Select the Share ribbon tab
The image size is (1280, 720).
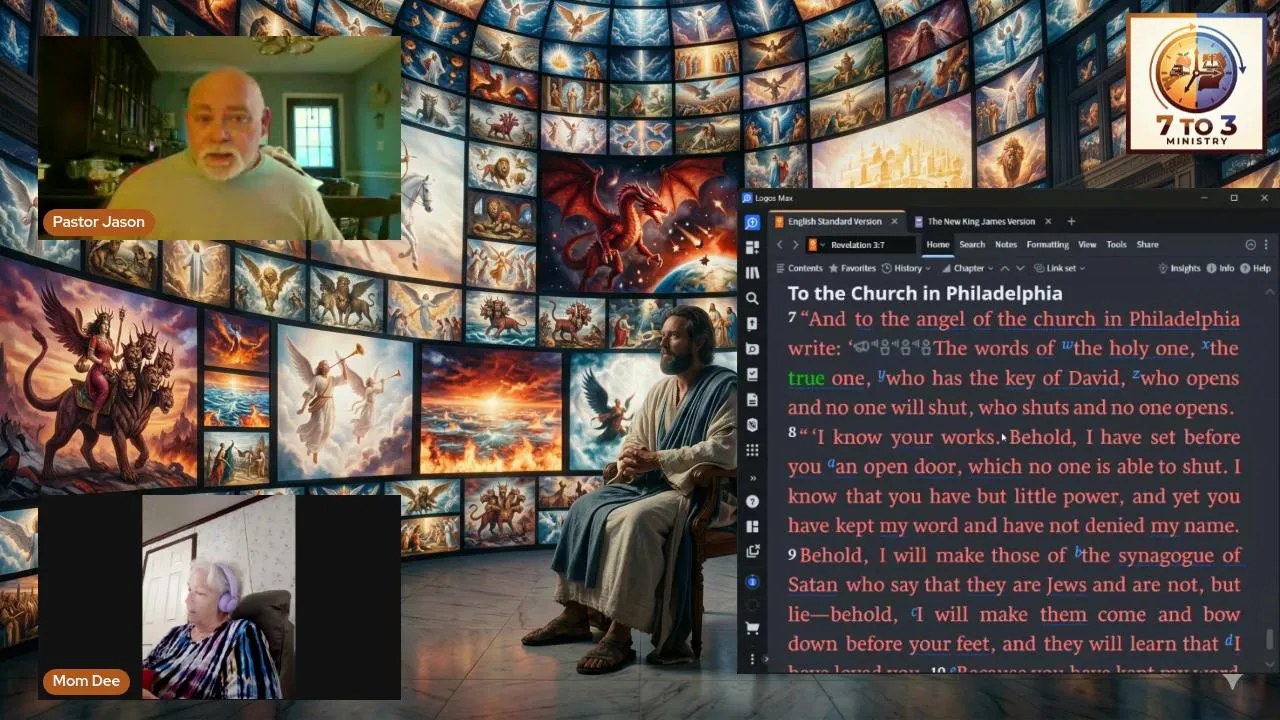pyautogui.click(x=1147, y=245)
